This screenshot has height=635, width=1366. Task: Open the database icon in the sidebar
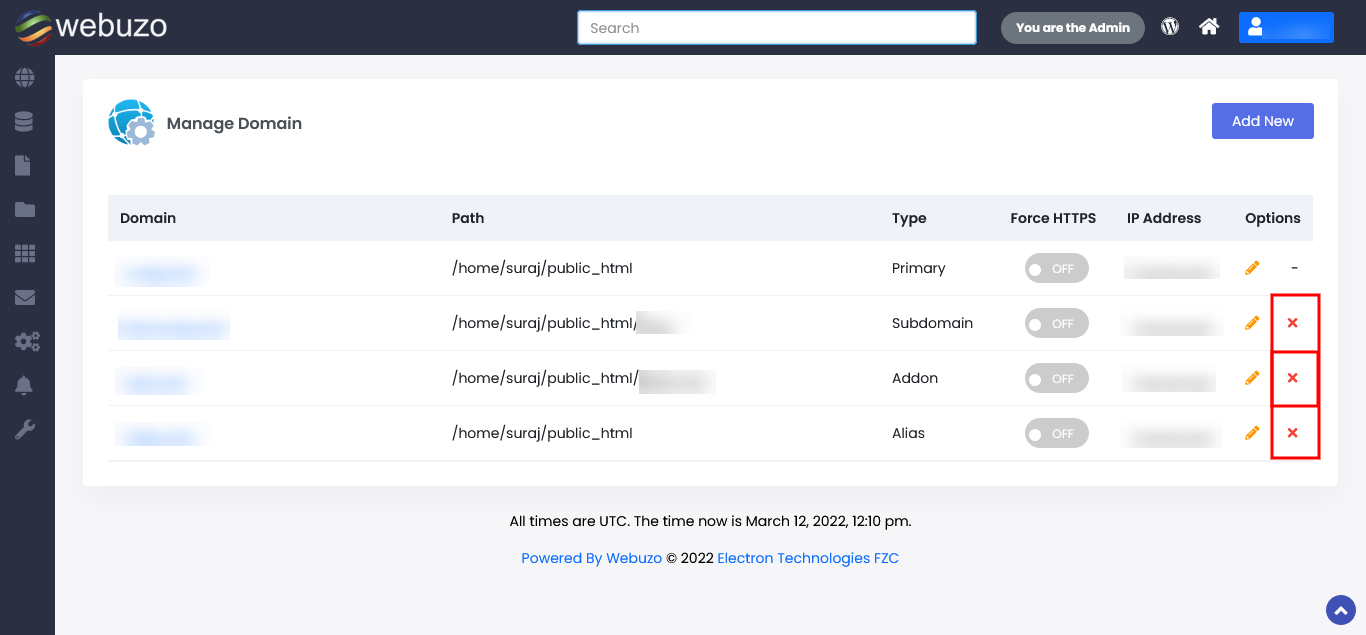click(x=24, y=122)
